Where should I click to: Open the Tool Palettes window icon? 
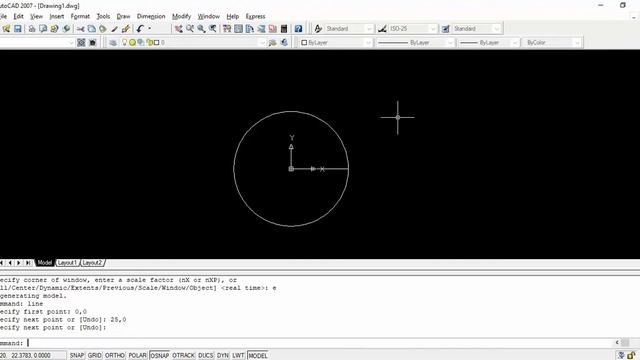tap(250, 29)
